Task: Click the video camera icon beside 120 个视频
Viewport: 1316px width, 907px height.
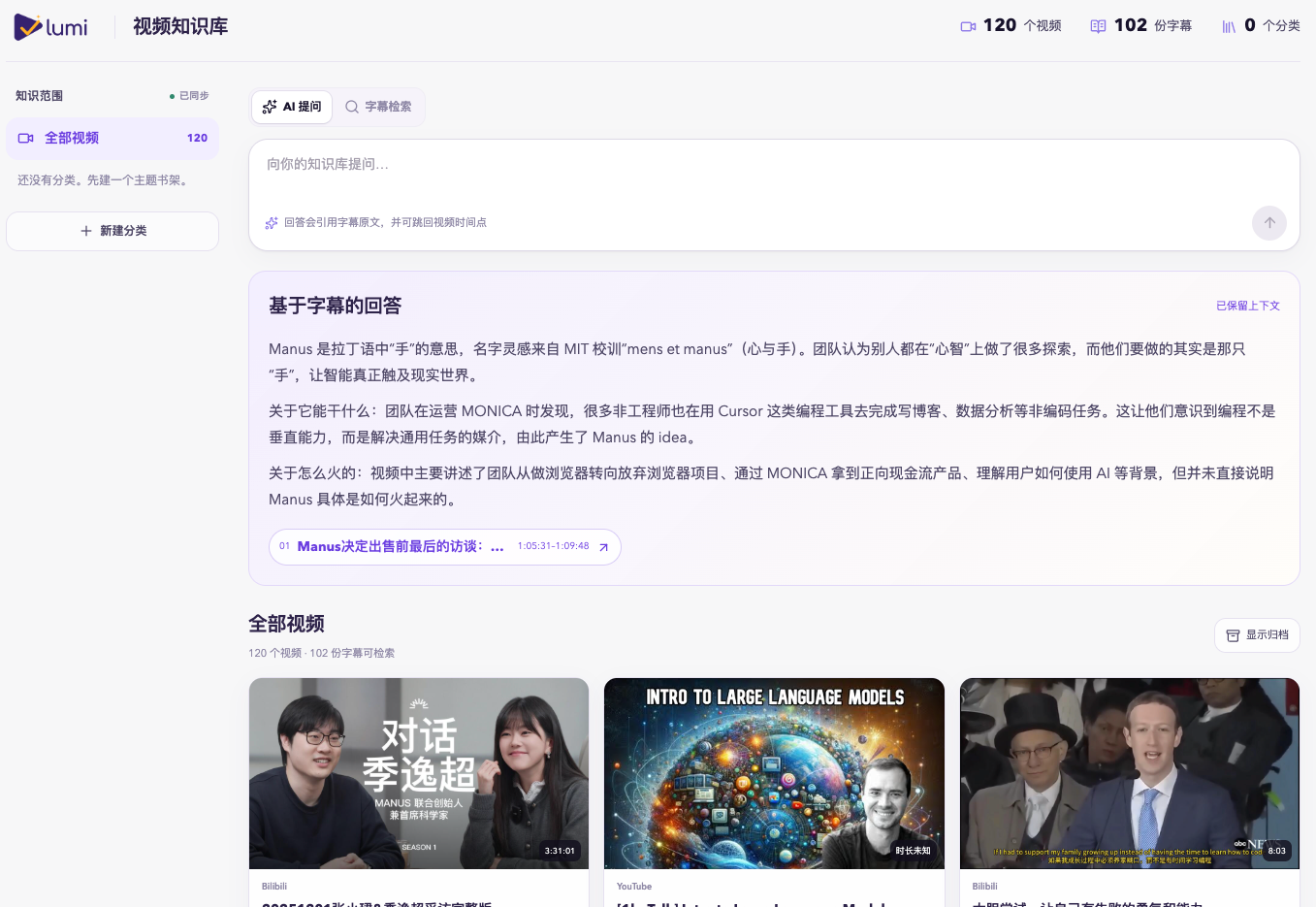Action: 968,26
